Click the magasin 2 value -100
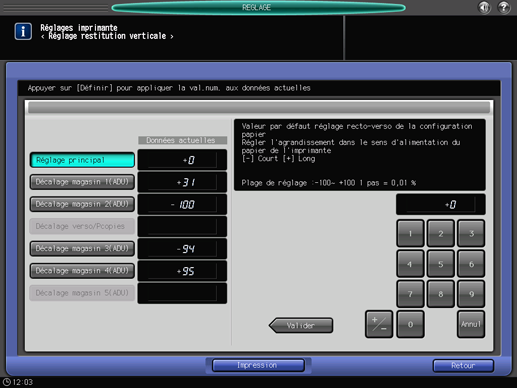Screen dimensions: 517x388 click(x=182, y=204)
